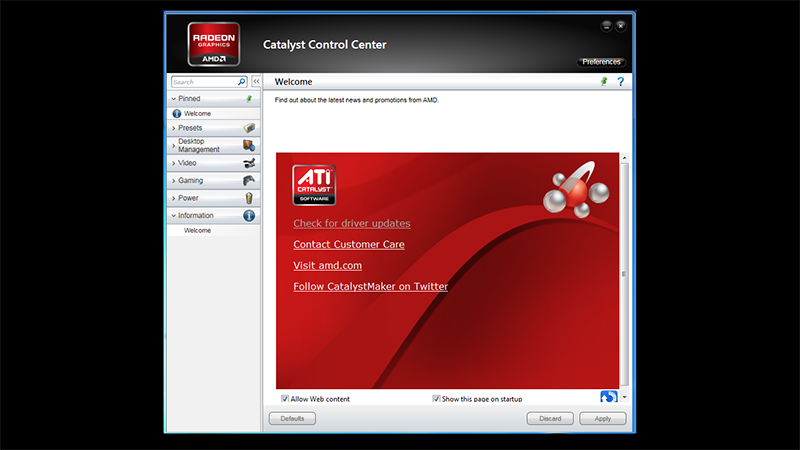Open Follow CatalystMaker on Twitter link

(370, 286)
